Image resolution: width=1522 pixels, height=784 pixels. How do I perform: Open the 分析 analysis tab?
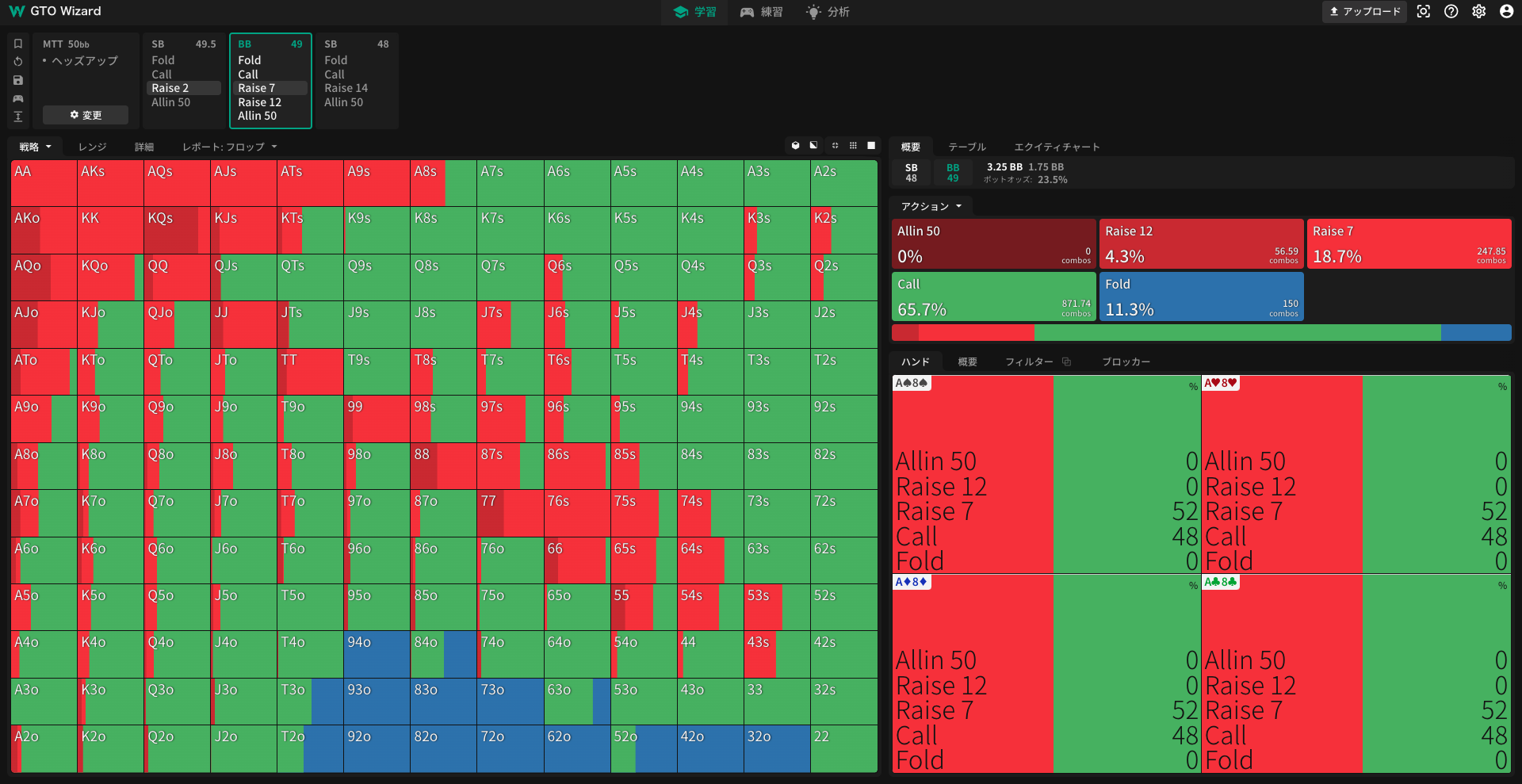pyautogui.click(x=828, y=12)
